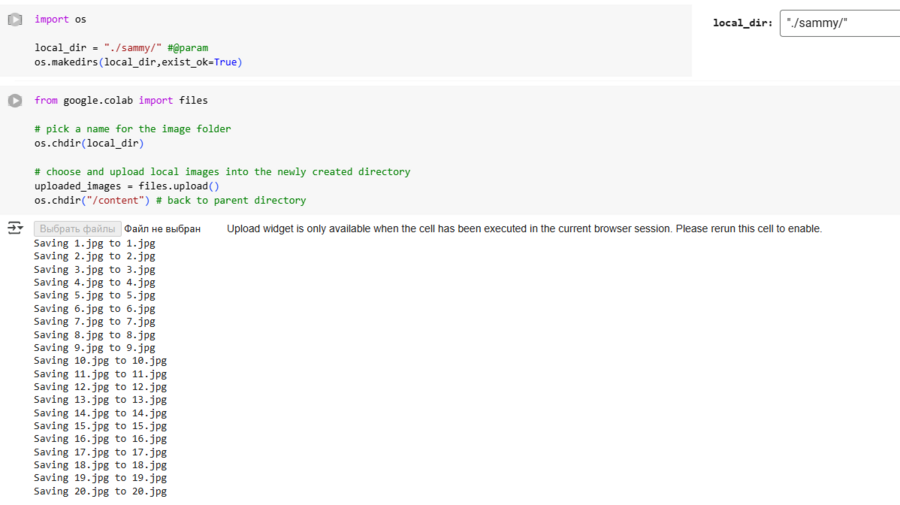Click the os.chdir("/content") code line
The height and width of the screenshot is (505, 900).
point(170,200)
